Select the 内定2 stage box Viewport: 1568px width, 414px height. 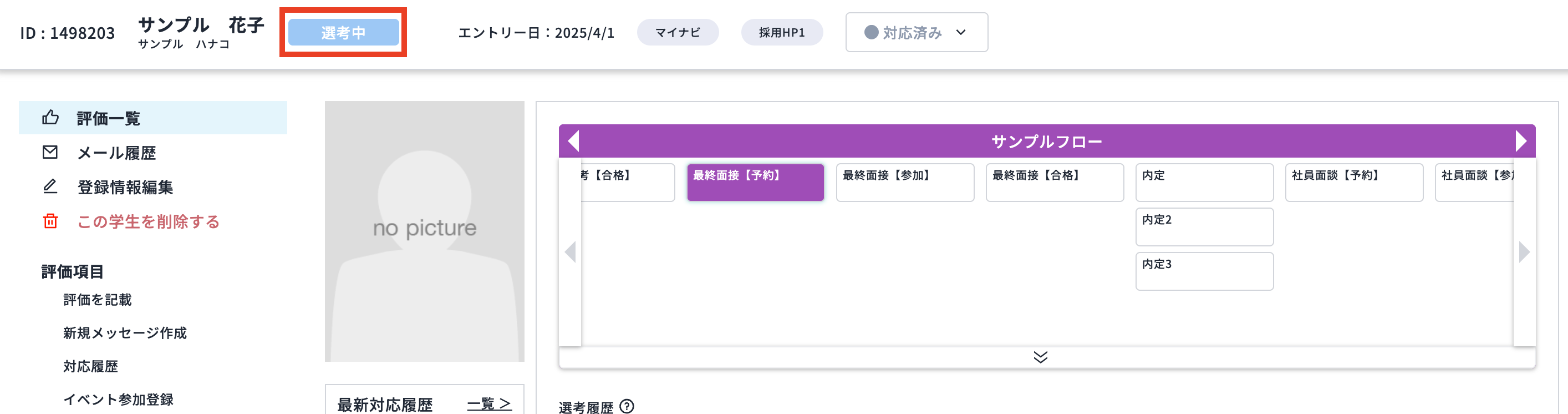pos(1204,226)
